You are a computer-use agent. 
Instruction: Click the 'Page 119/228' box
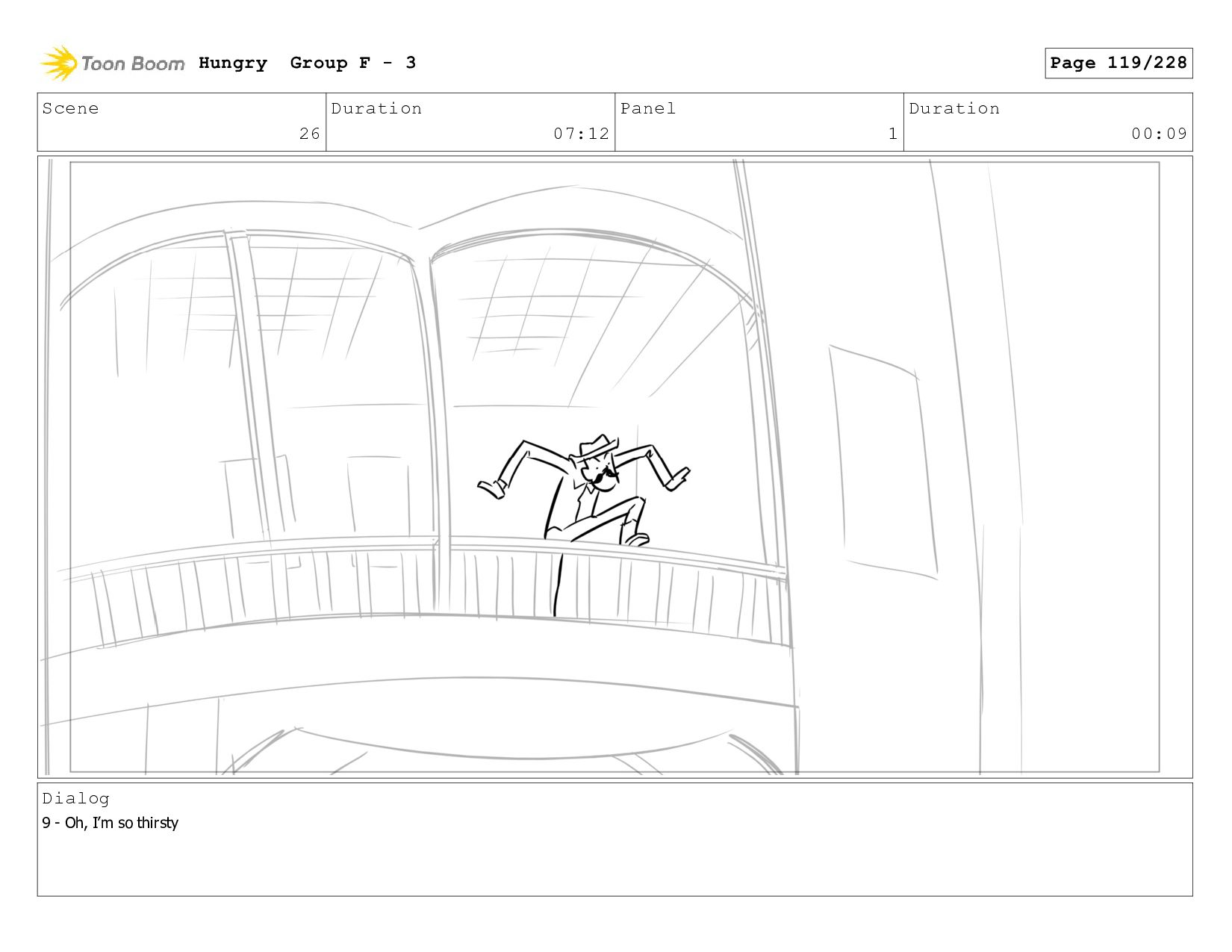[1119, 63]
